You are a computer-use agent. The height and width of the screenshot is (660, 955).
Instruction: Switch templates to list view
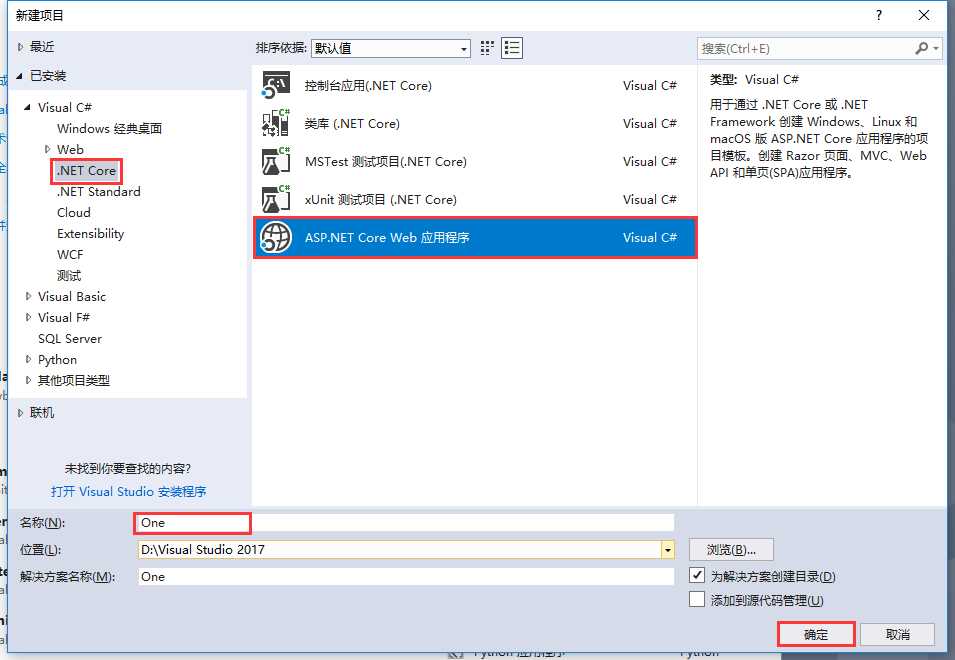click(x=512, y=48)
